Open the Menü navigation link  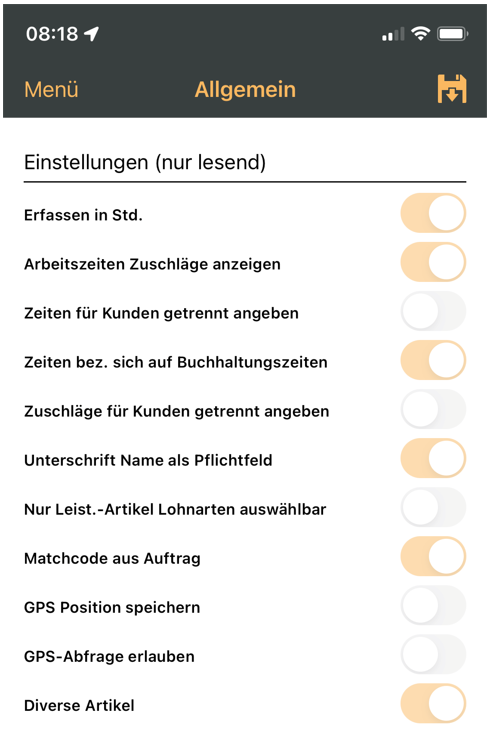pos(51,89)
